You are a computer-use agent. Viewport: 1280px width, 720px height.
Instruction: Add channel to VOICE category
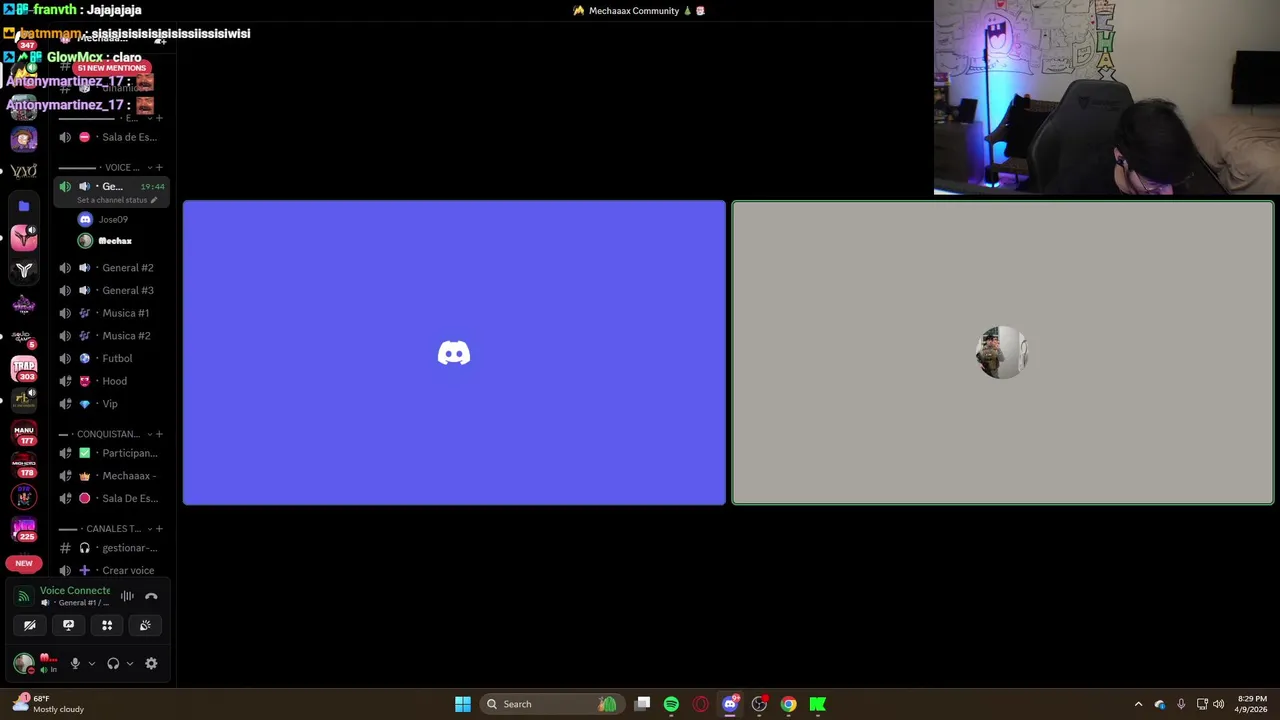[159, 167]
